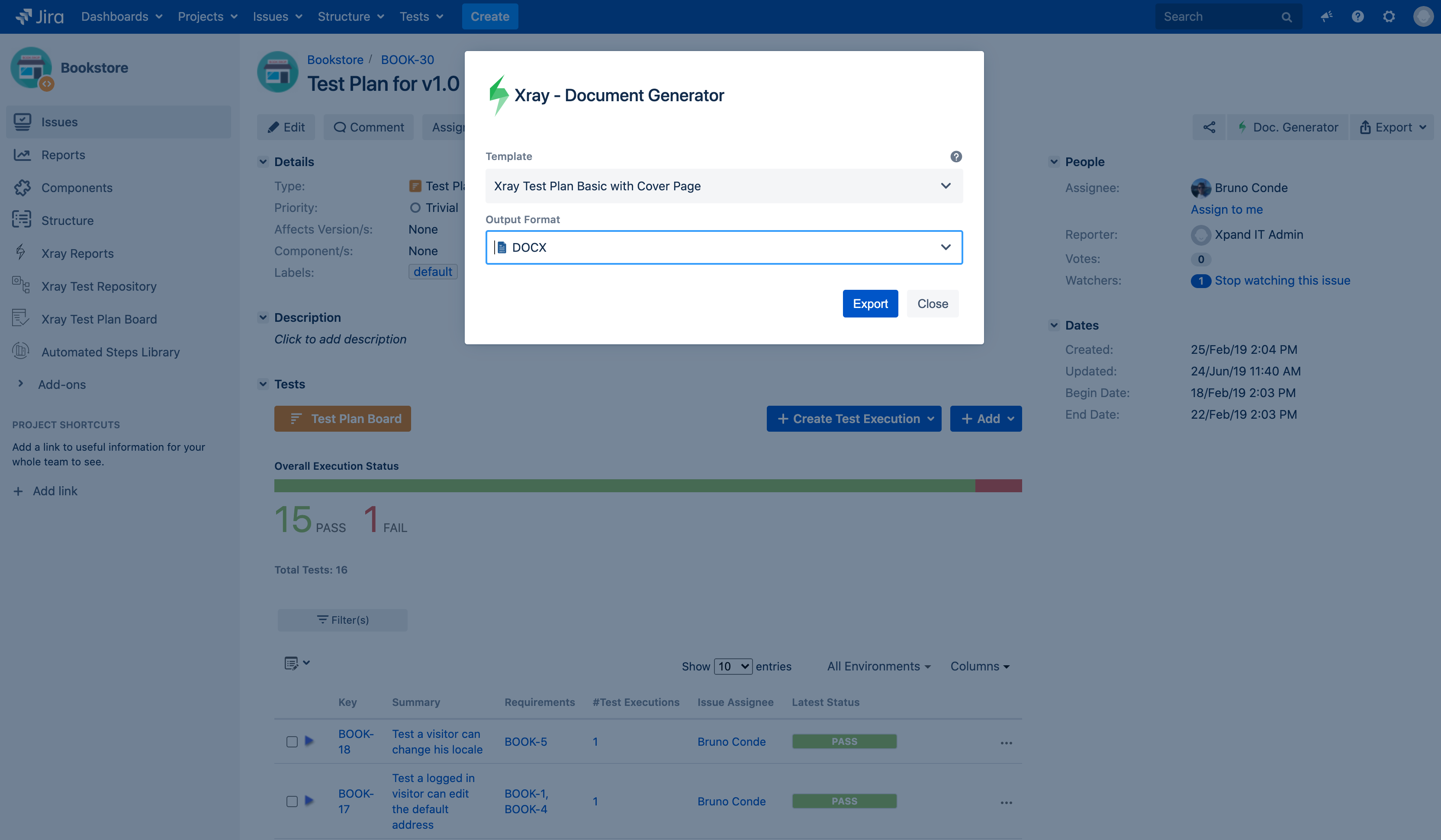Open the user profile avatar
Viewport: 1441px width, 840px height.
pyautogui.click(x=1423, y=16)
